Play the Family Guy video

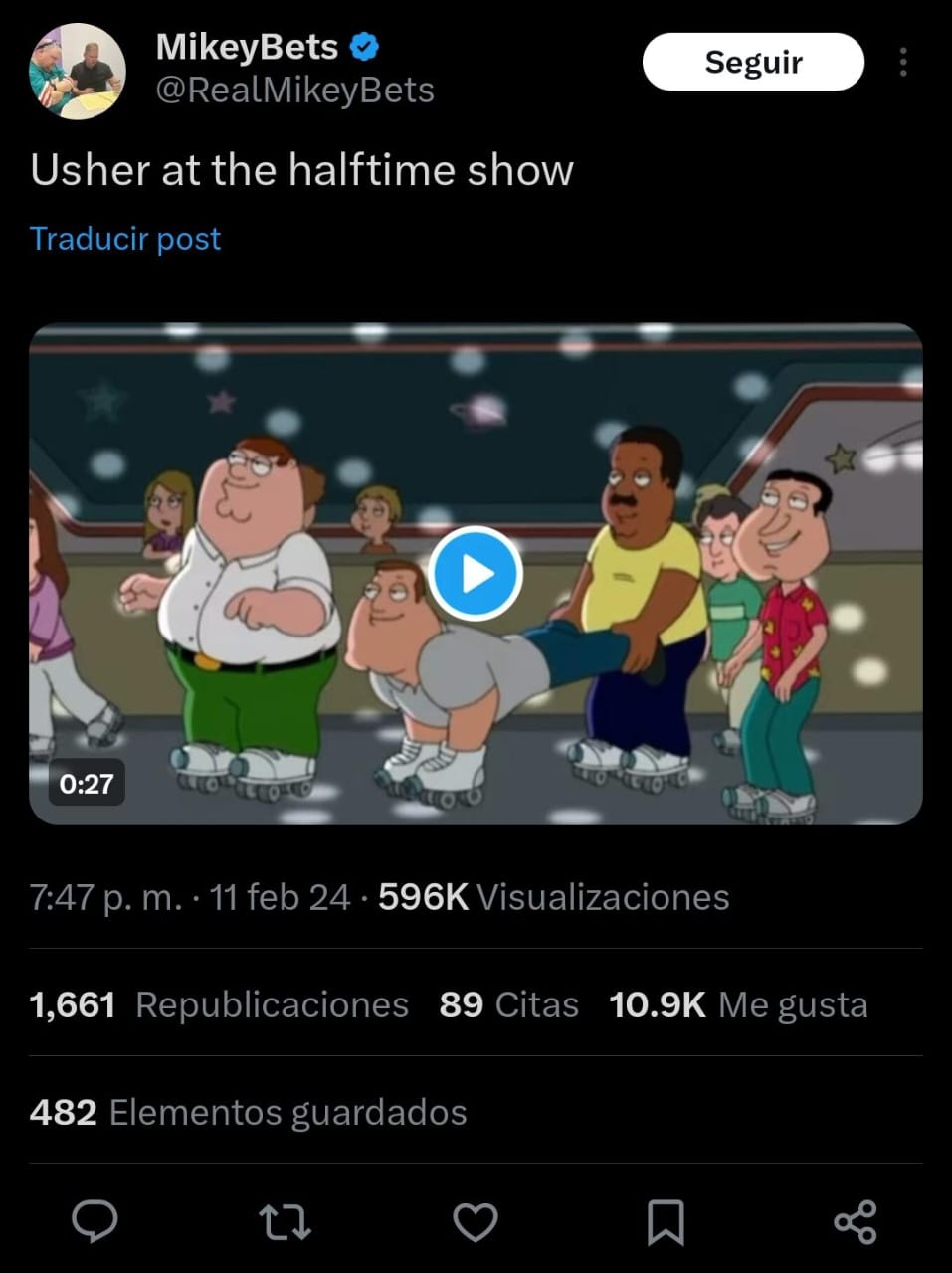click(x=476, y=574)
